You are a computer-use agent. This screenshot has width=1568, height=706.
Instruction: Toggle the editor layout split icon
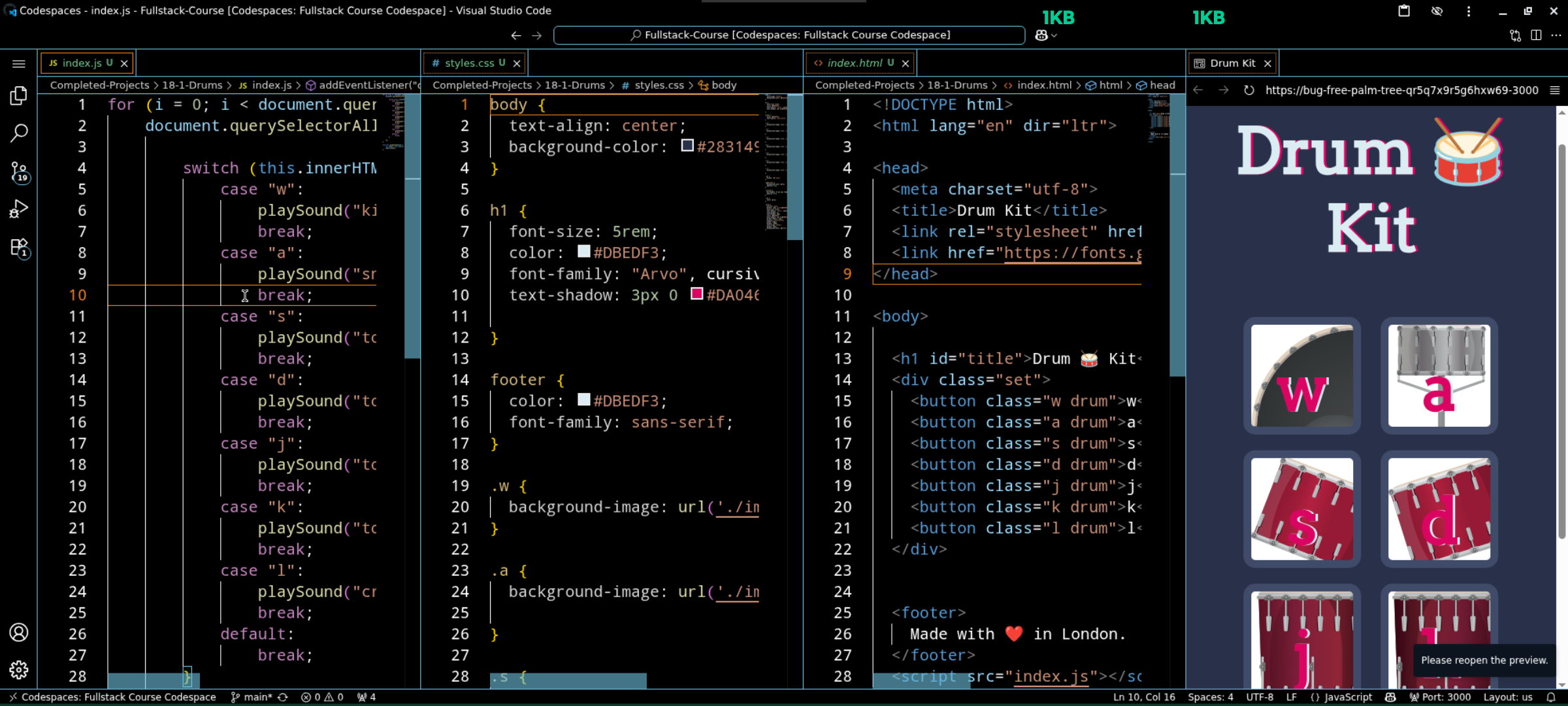1536,35
